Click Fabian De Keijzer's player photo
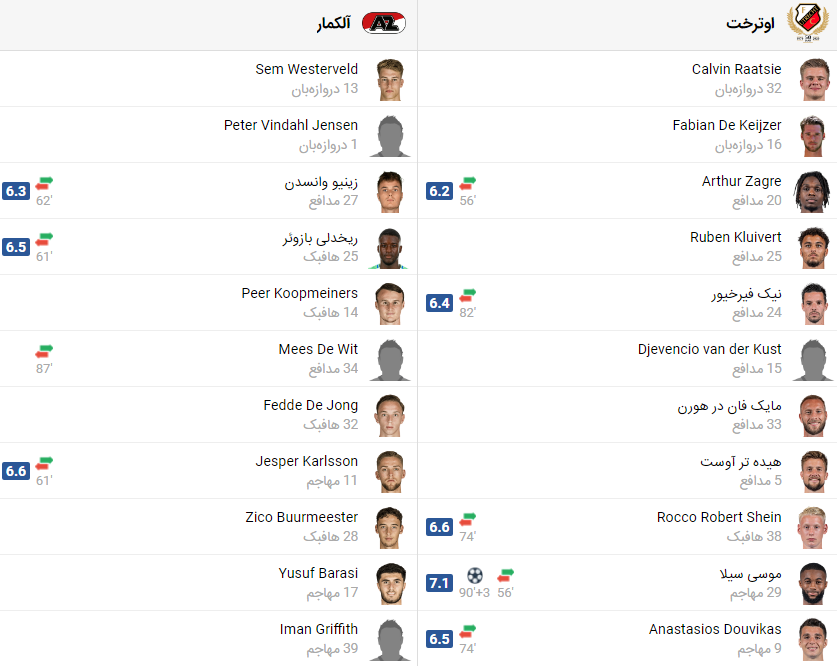The image size is (837, 666). [813, 136]
